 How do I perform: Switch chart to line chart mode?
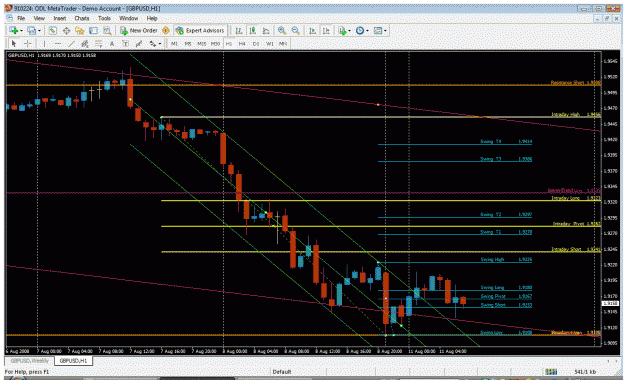click(266, 31)
